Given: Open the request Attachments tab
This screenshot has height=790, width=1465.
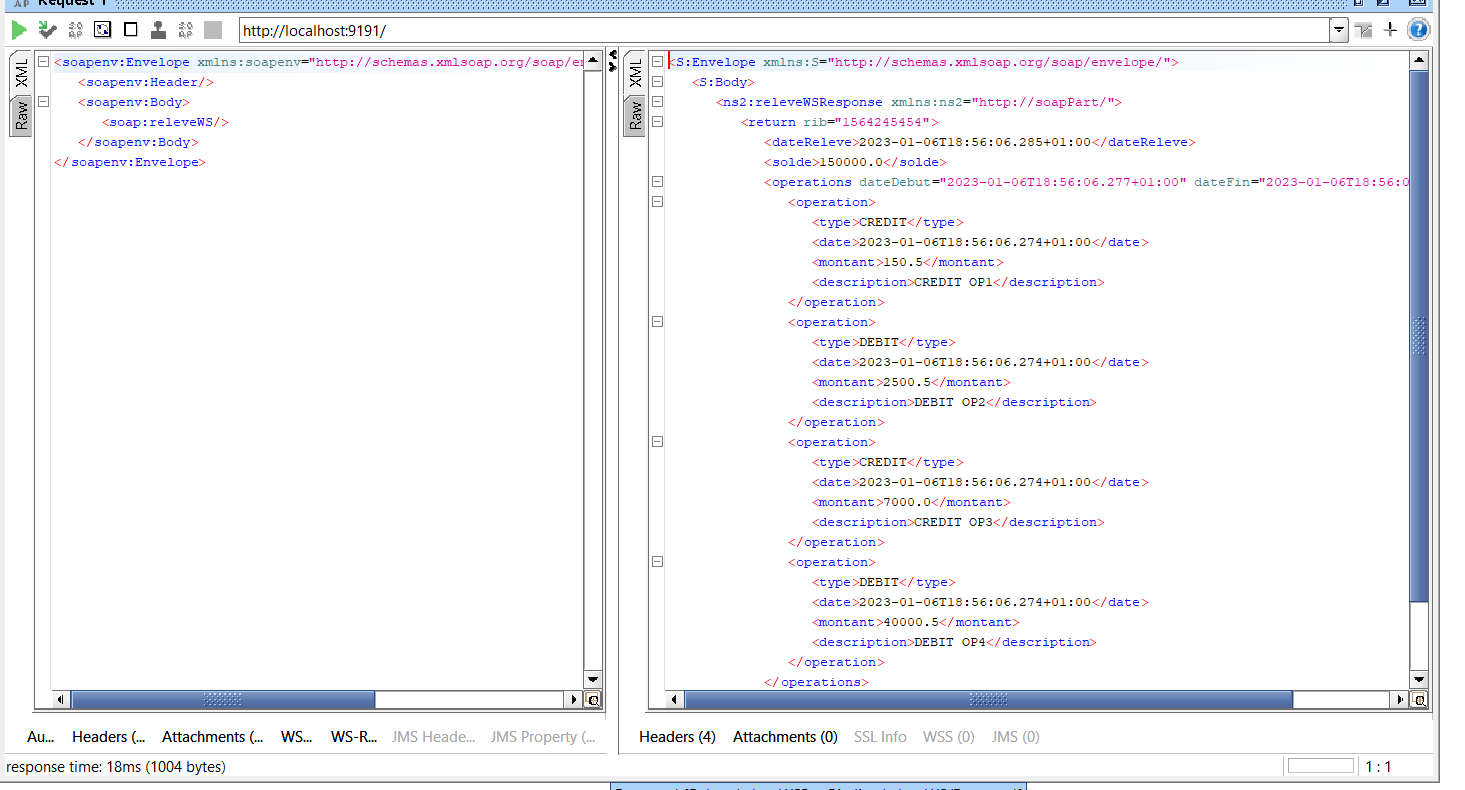Looking at the screenshot, I should coord(213,737).
